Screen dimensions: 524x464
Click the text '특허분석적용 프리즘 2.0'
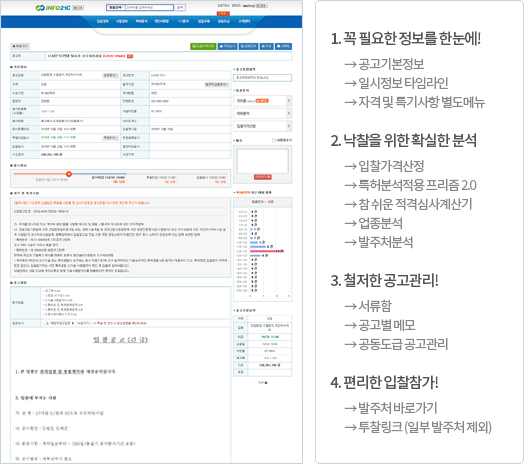(417, 185)
